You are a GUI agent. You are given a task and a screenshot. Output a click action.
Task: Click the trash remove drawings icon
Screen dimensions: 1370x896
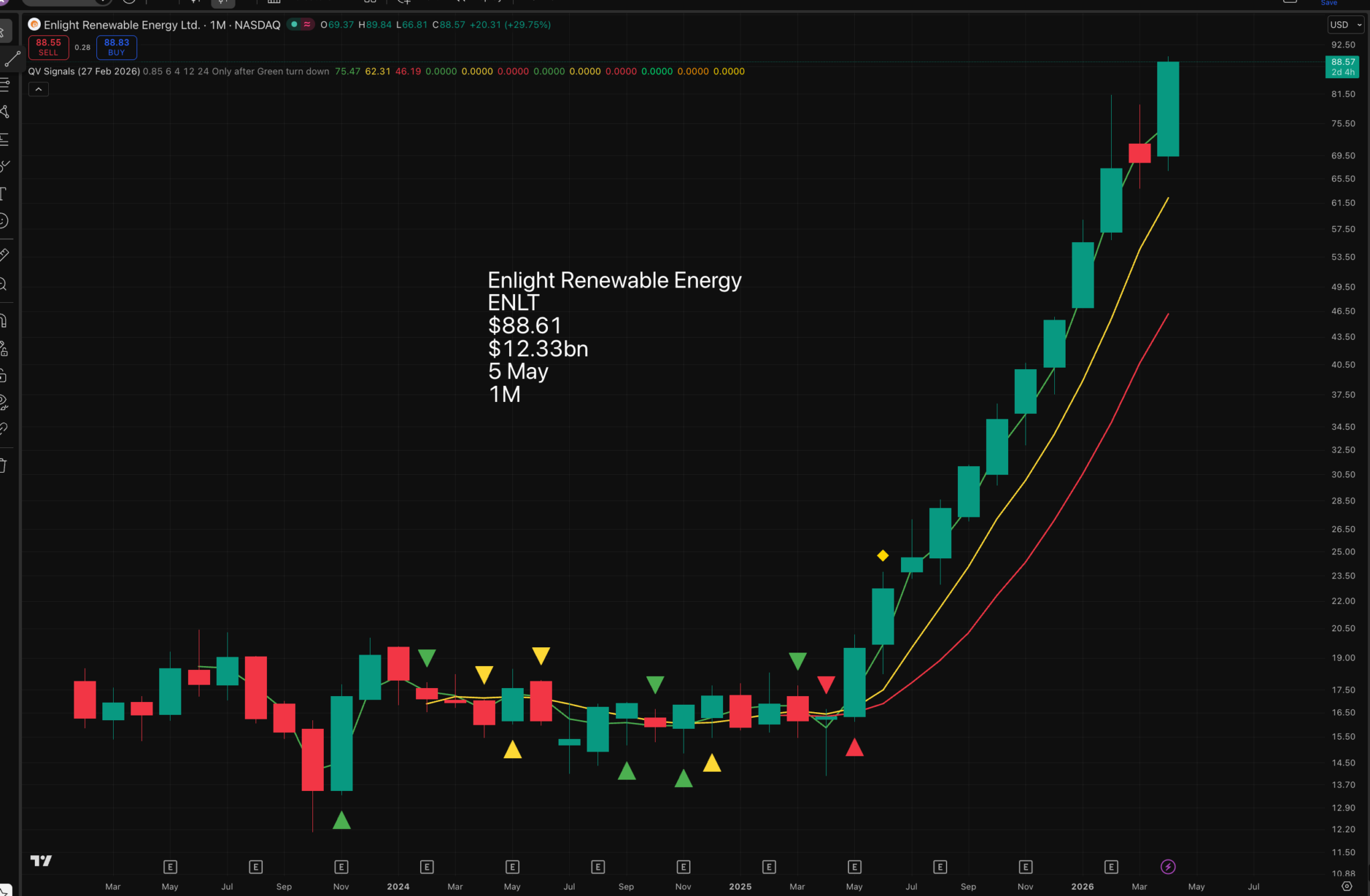click(x=4, y=466)
